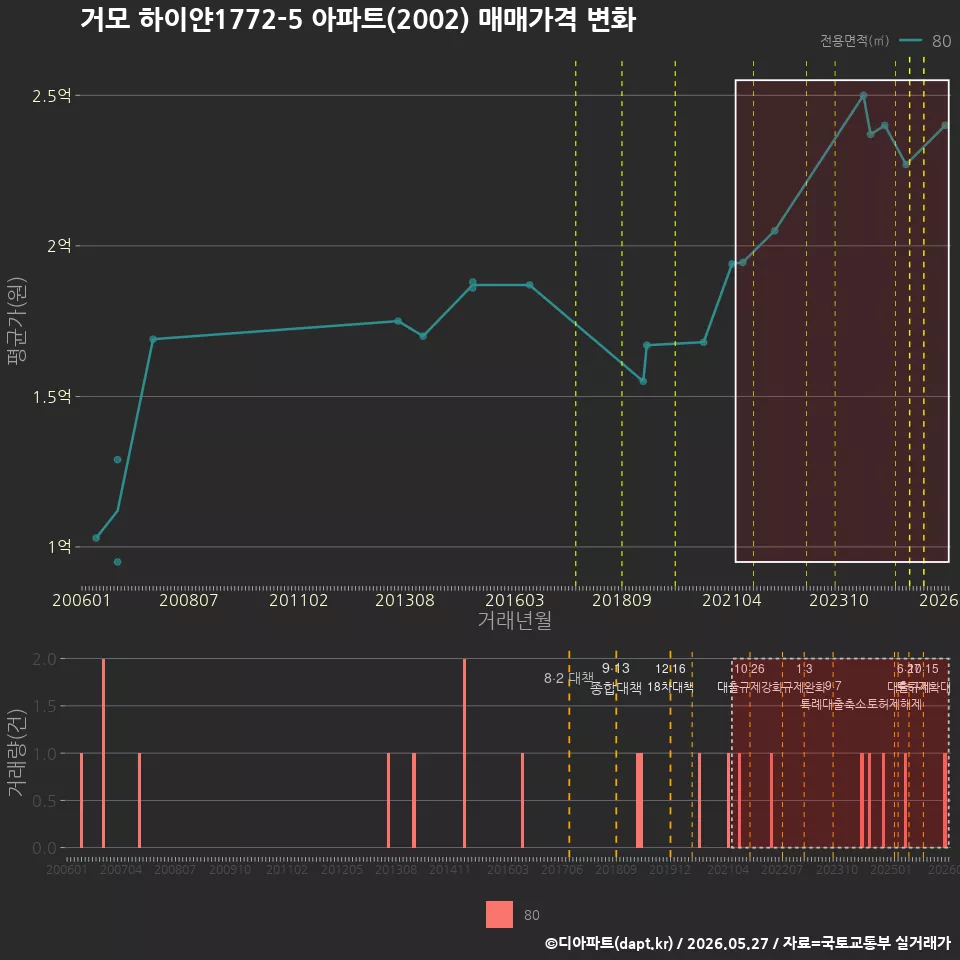Click '201706' on the volume chart x-axis
This screenshot has width=960, height=960.
coord(562,869)
